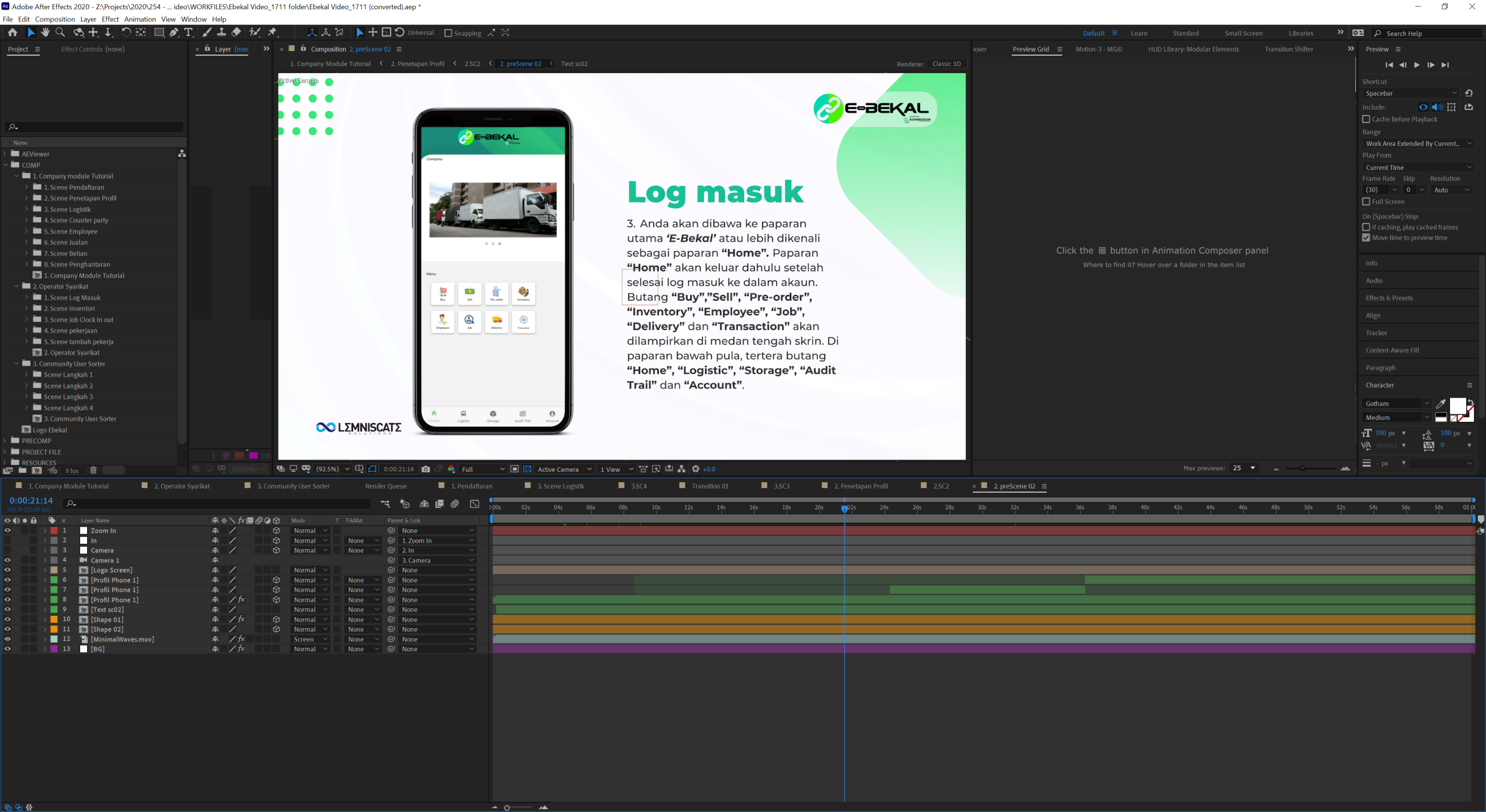Check Cache Before Playback option

(x=1366, y=119)
